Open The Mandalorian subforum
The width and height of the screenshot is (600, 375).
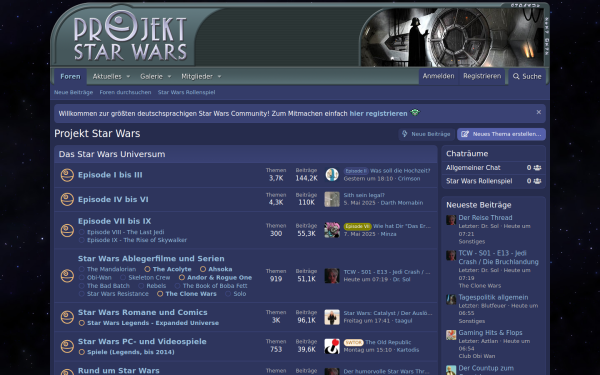(111, 269)
